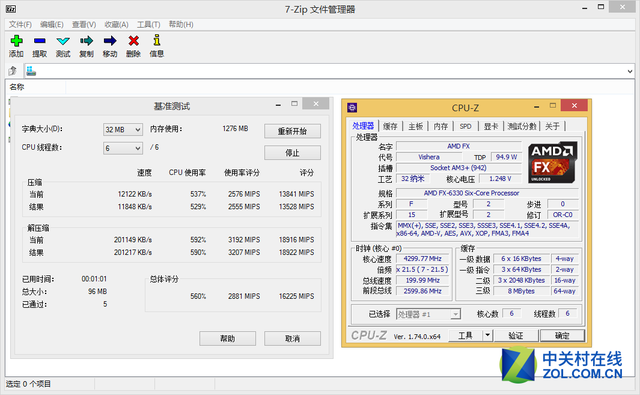Click the 94.9 W TDP value
This screenshot has height=395, width=640.
point(507,157)
